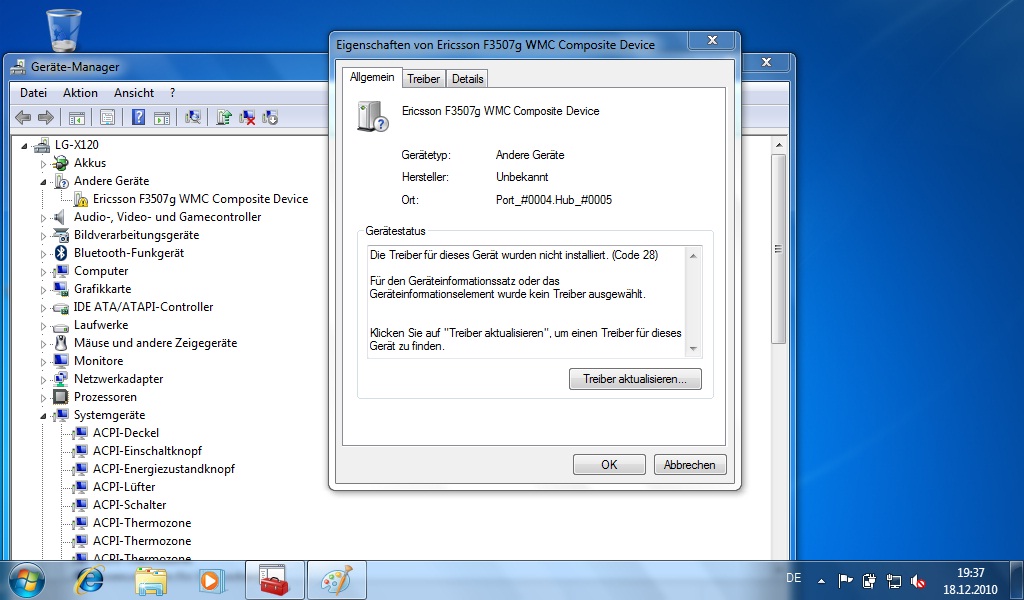The image size is (1024, 600).
Task: Switch to the Allgemein tab
Action: click(372, 77)
